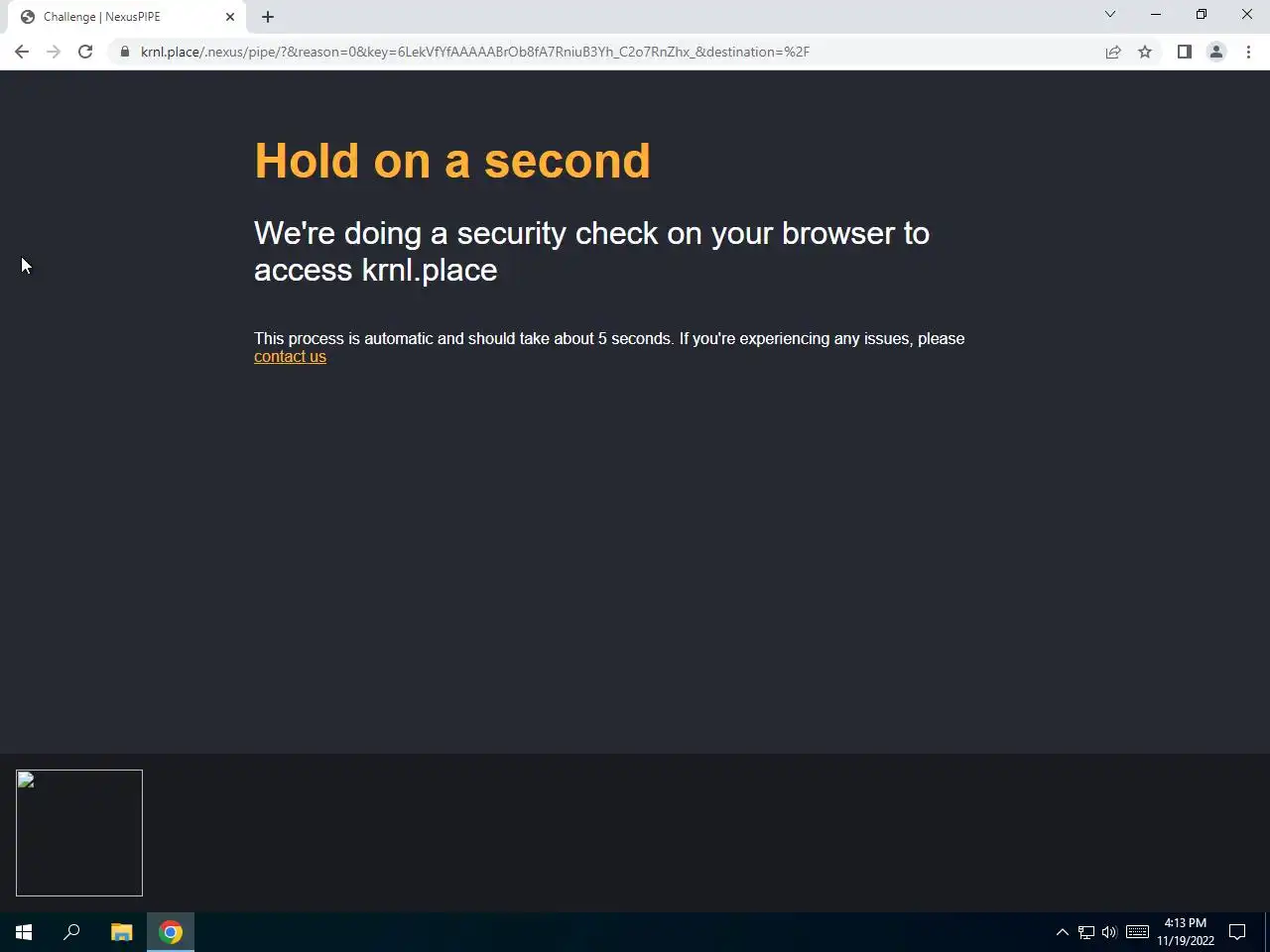Open the notifications action center
This screenshot has height=952, width=1270.
pos(1237,932)
